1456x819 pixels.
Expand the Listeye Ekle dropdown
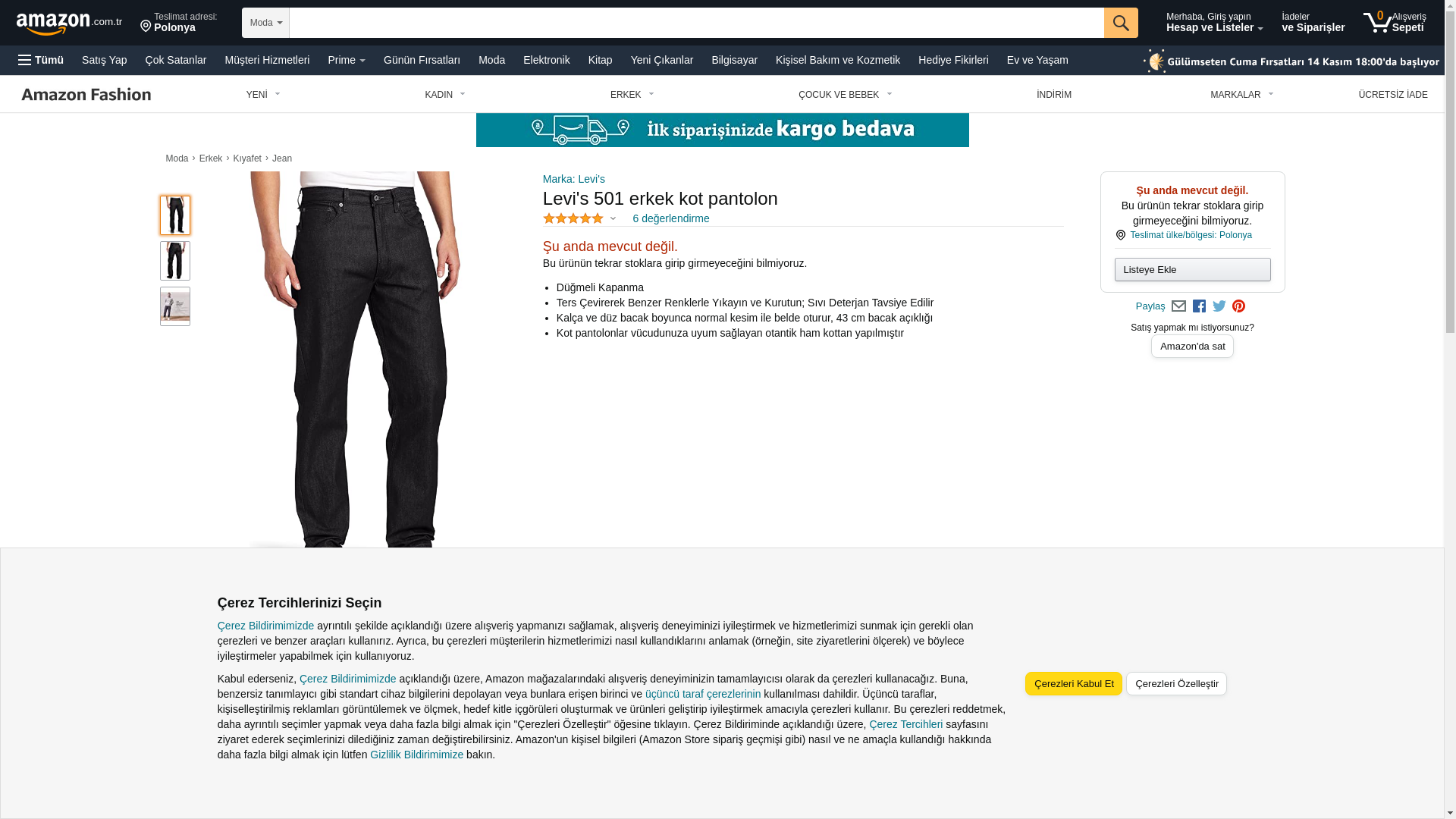tap(1192, 270)
